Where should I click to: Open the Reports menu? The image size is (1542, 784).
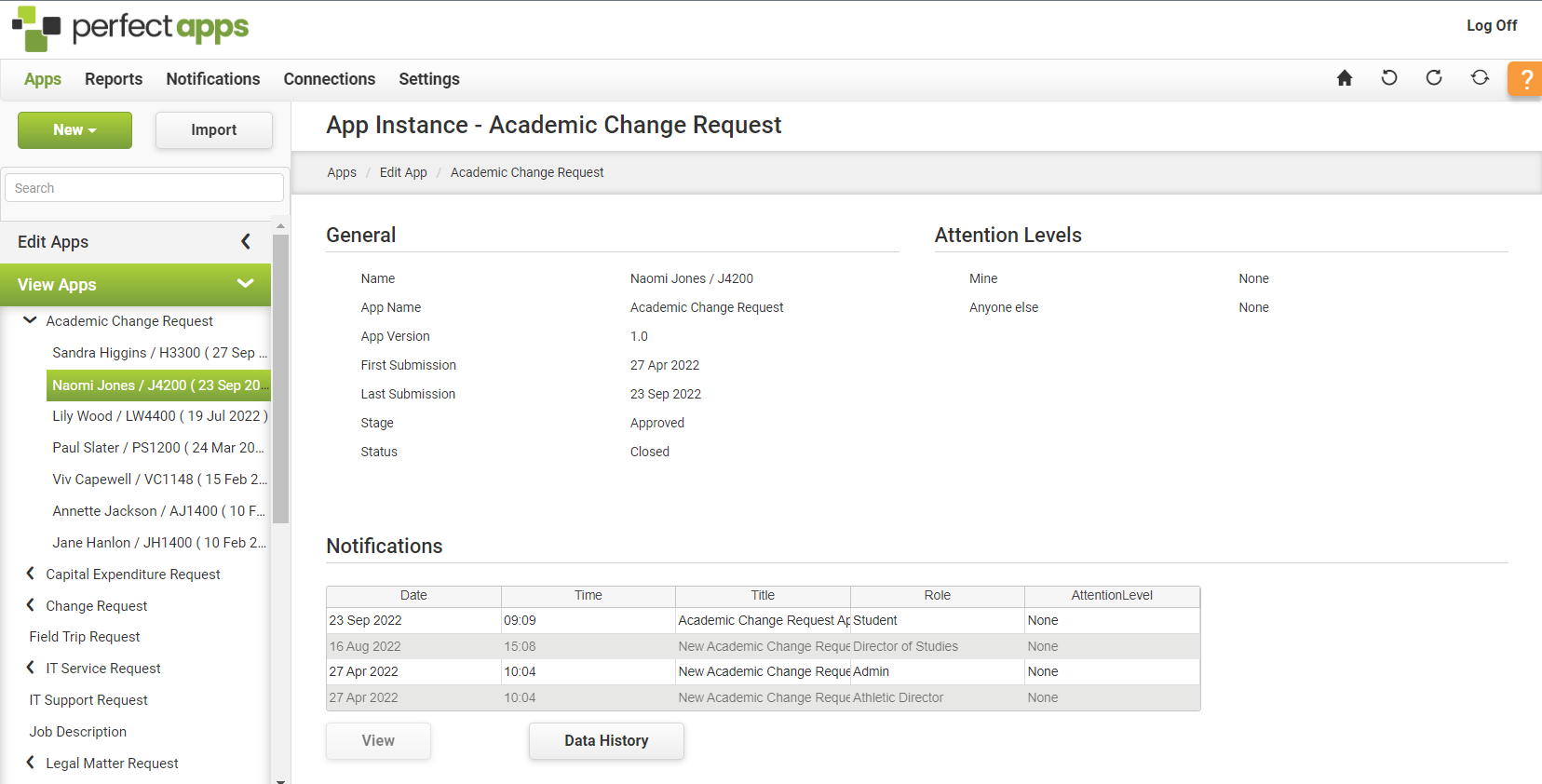[114, 79]
